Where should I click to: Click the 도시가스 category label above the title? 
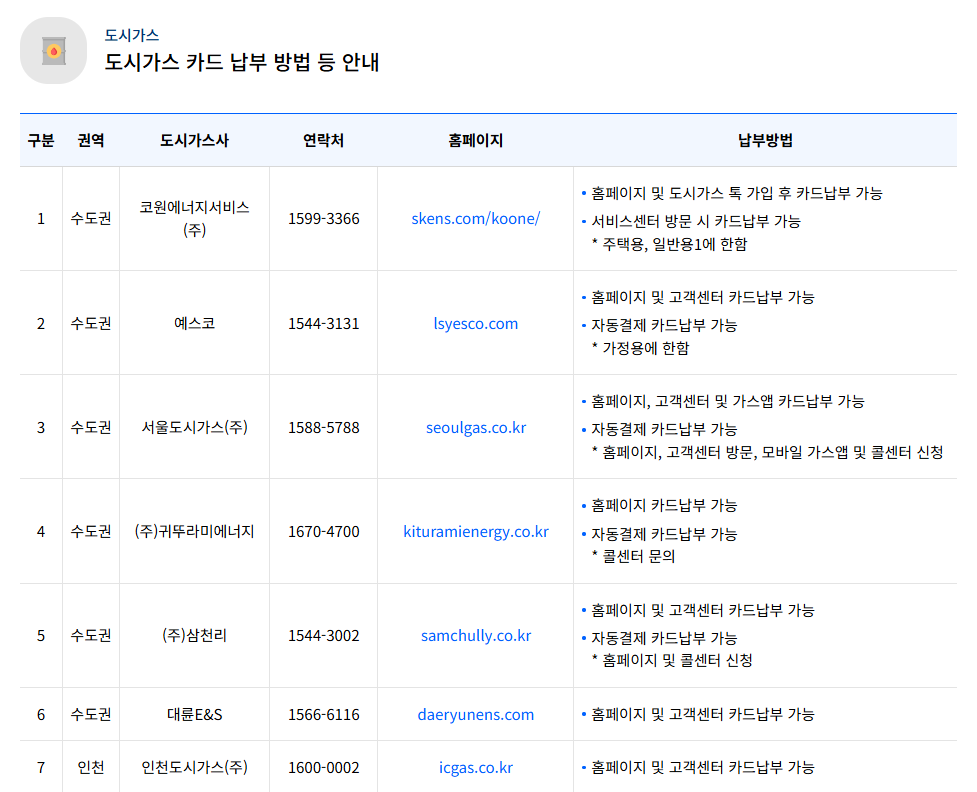[131, 35]
